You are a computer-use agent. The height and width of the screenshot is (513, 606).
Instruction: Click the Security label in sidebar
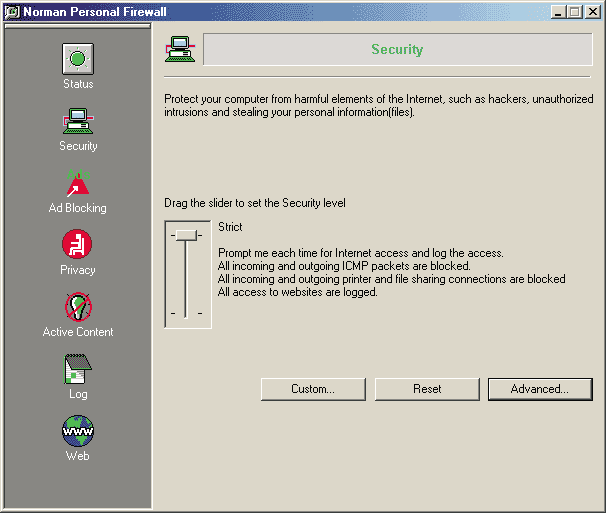point(78,146)
